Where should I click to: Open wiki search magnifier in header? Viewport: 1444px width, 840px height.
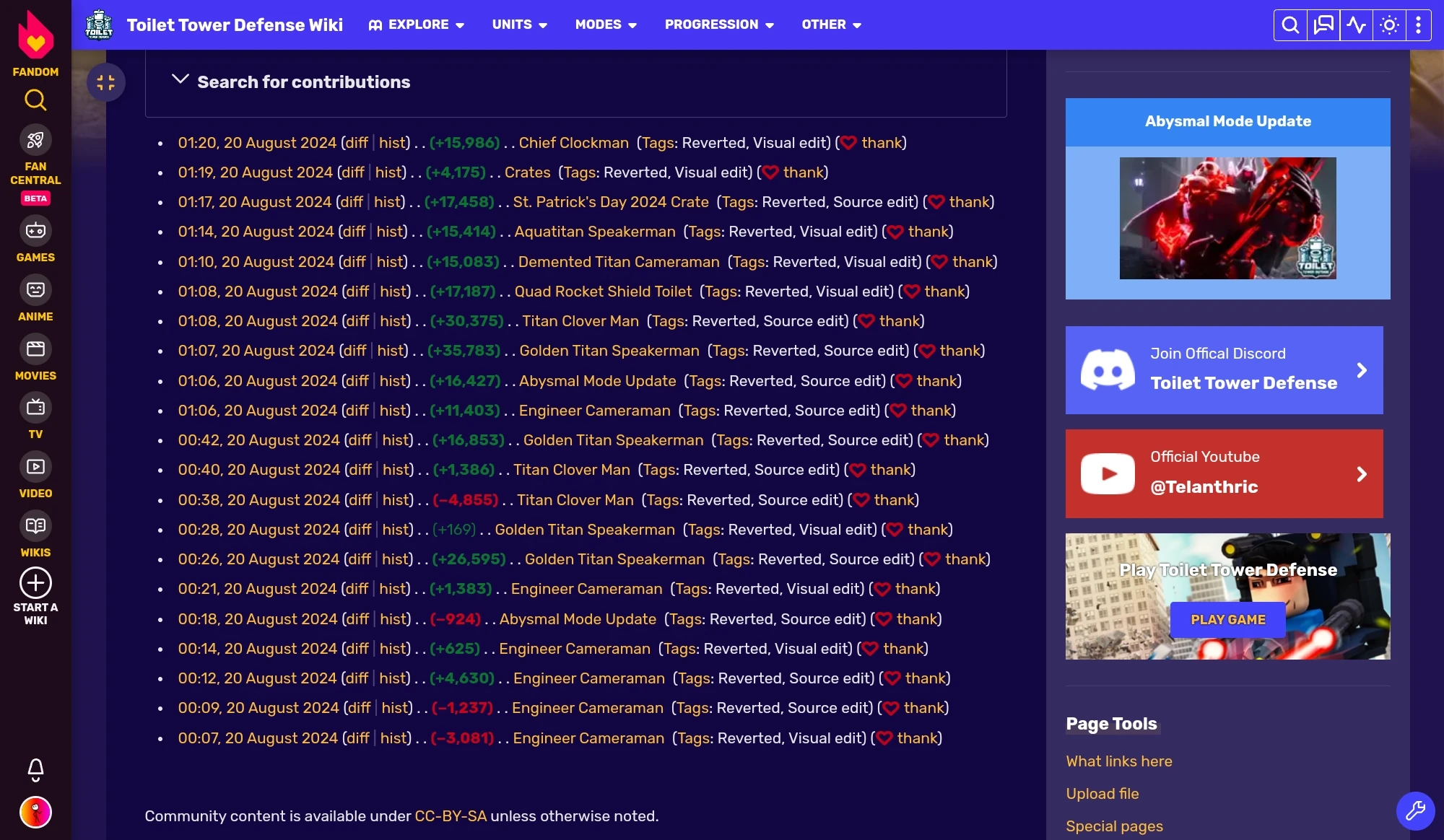click(x=1290, y=25)
